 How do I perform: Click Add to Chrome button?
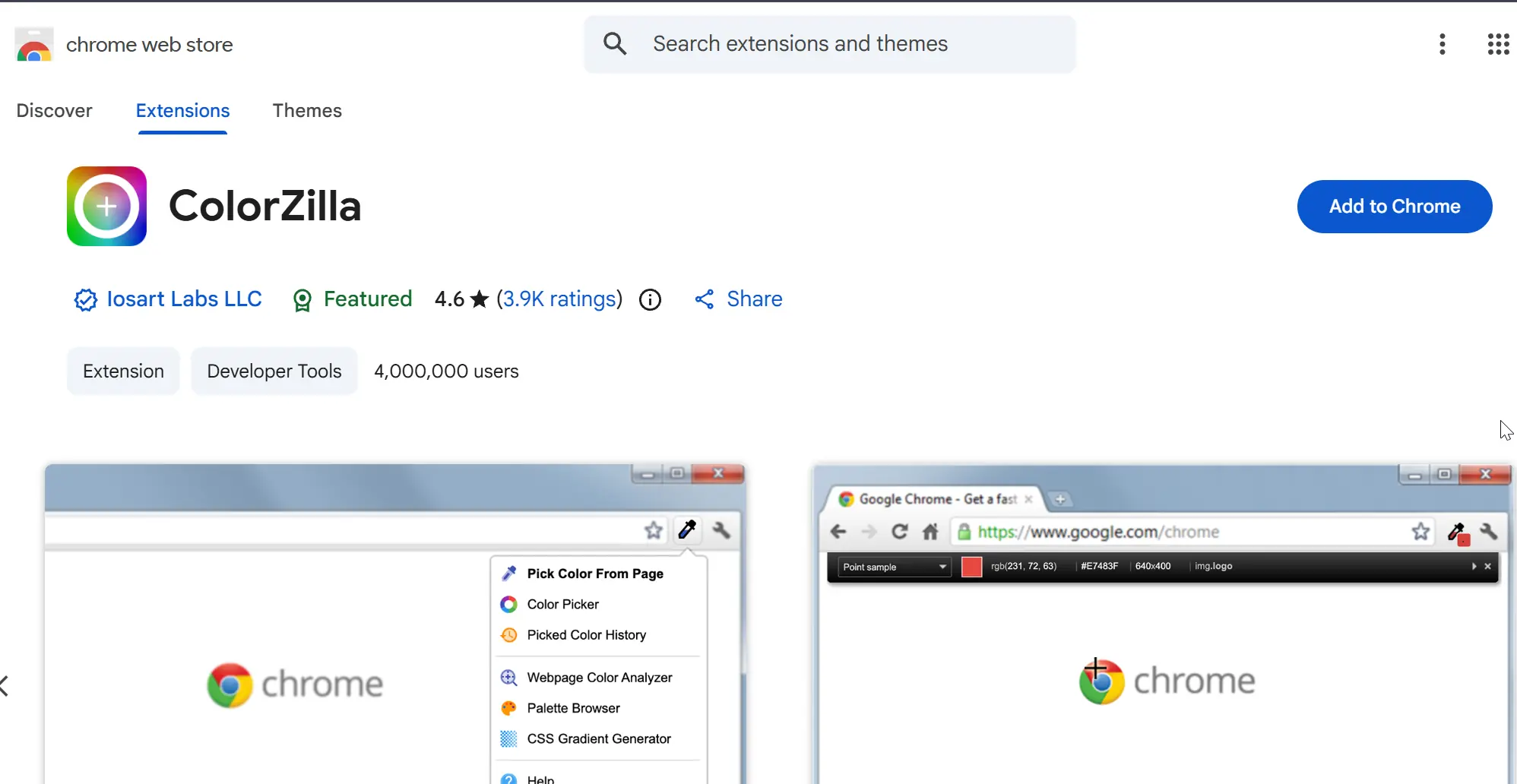pos(1395,207)
